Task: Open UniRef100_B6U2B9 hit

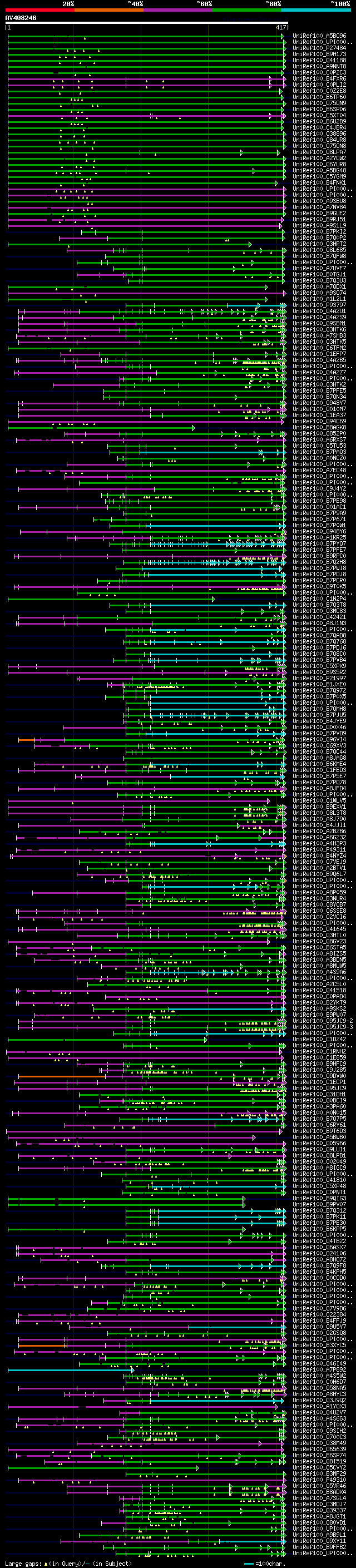Action: [319, 122]
